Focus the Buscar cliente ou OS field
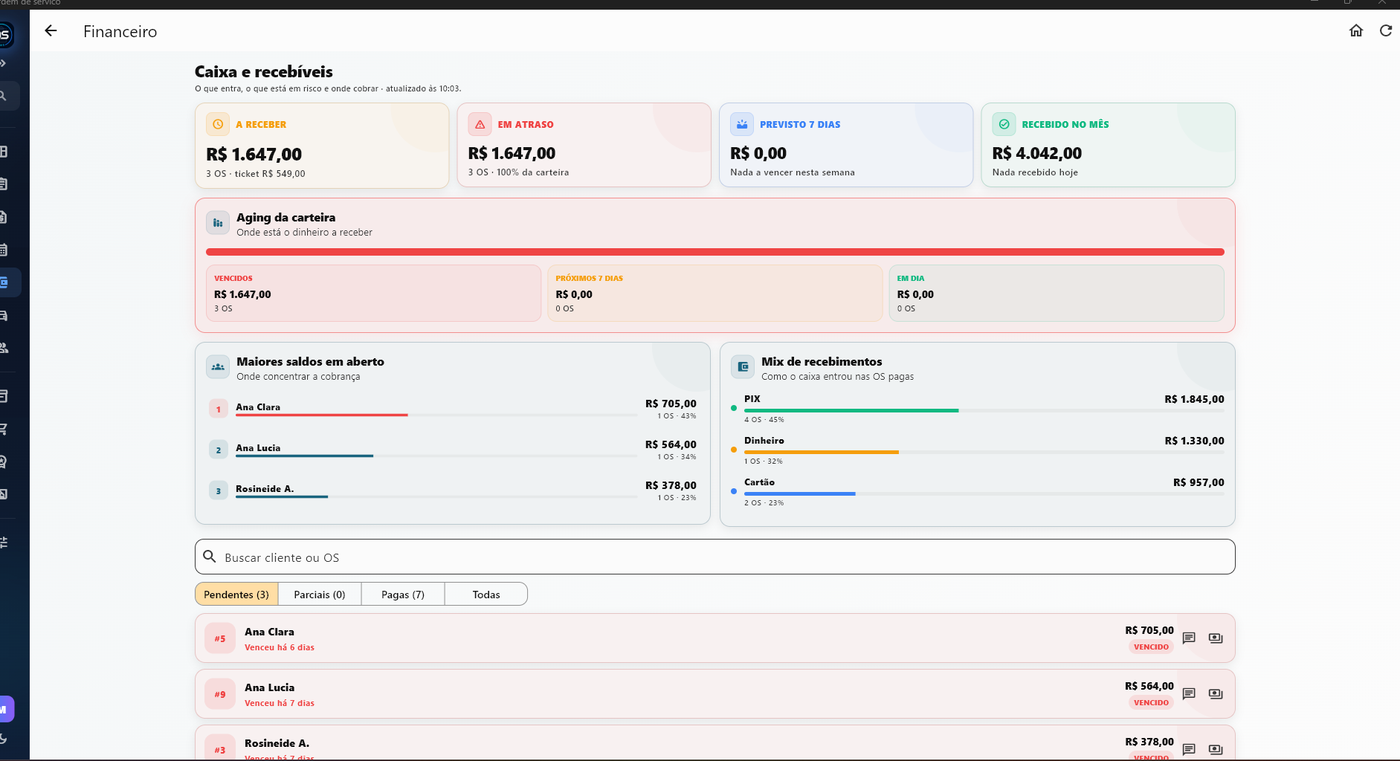This screenshot has width=1400, height=761. [x=715, y=557]
